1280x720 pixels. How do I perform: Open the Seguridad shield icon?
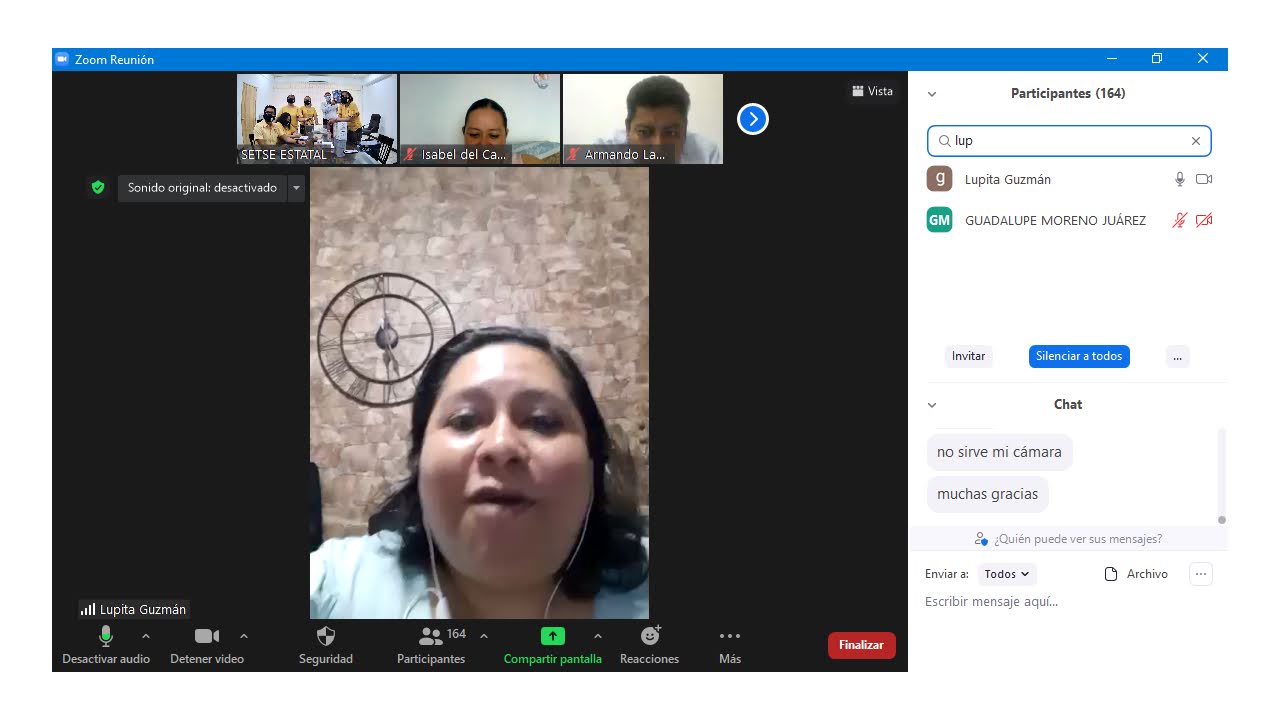[326, 636]
